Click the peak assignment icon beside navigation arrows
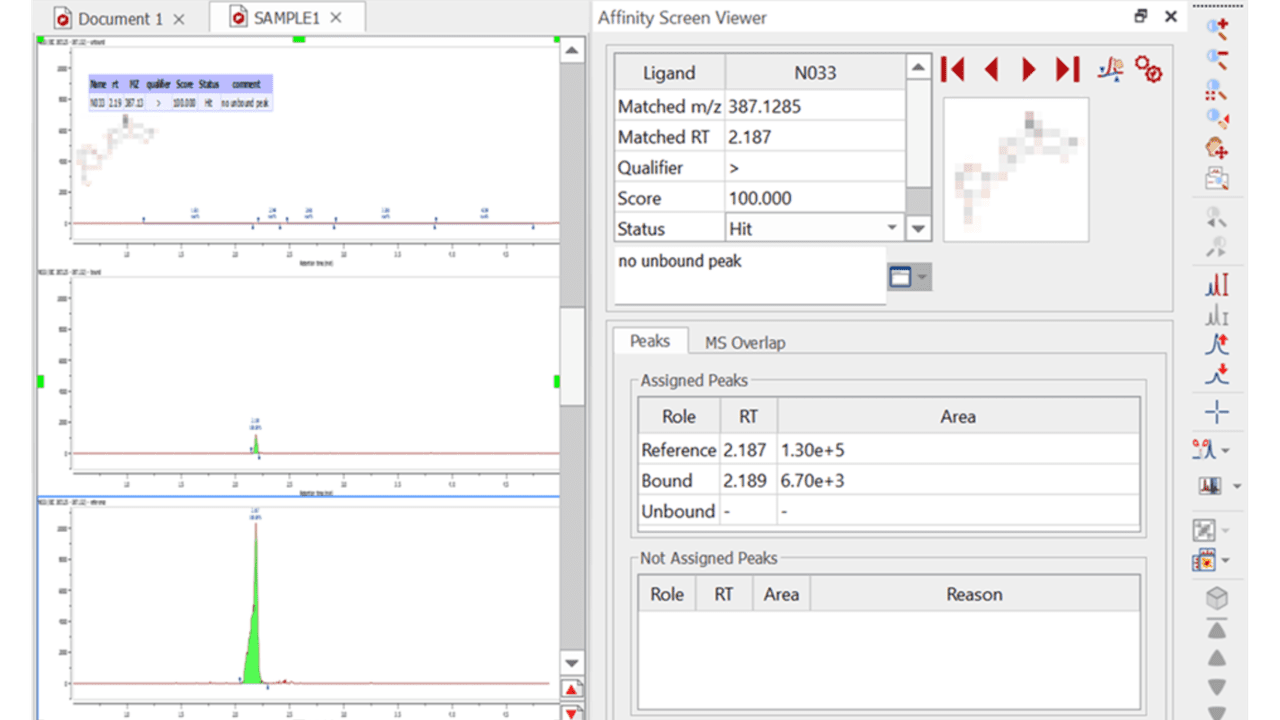The height and width of the screenshot is (720, 1280). pyautogui.click(x=1110, y=69)
